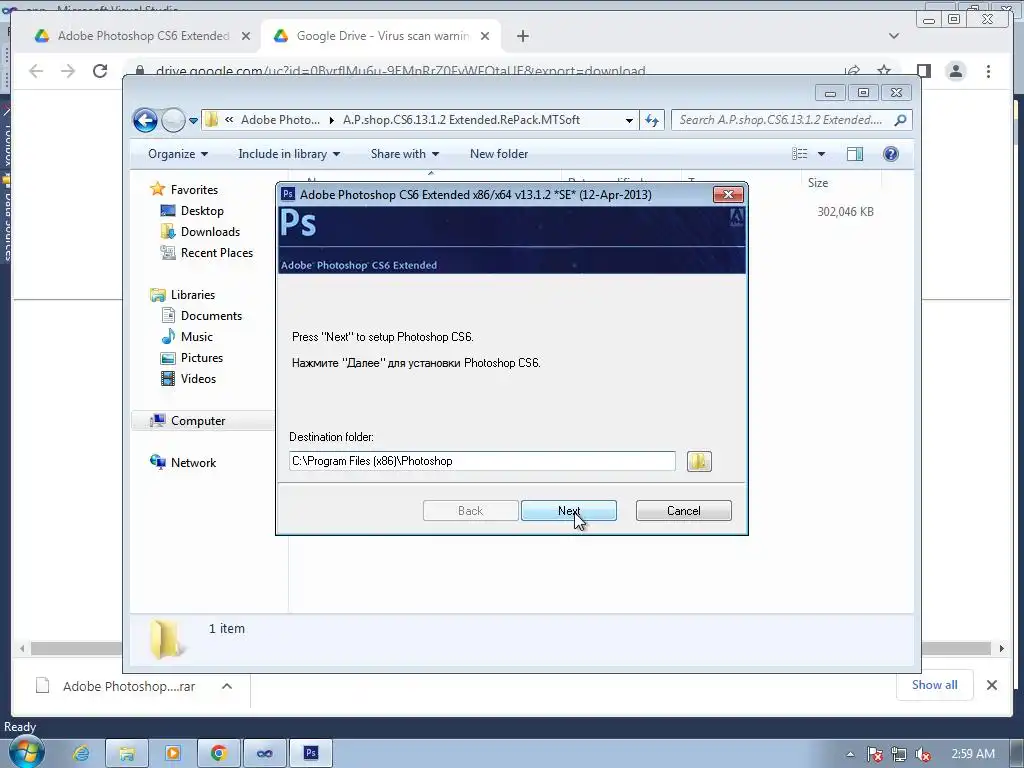
Task: Select Libraries in navigation pane
Action: click(193, 295)
